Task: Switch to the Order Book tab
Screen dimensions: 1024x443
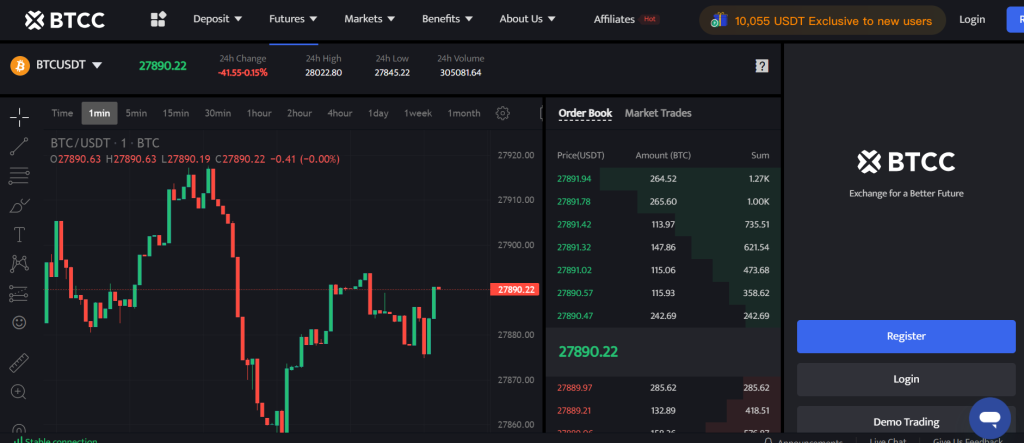Action: coord(585,113)
